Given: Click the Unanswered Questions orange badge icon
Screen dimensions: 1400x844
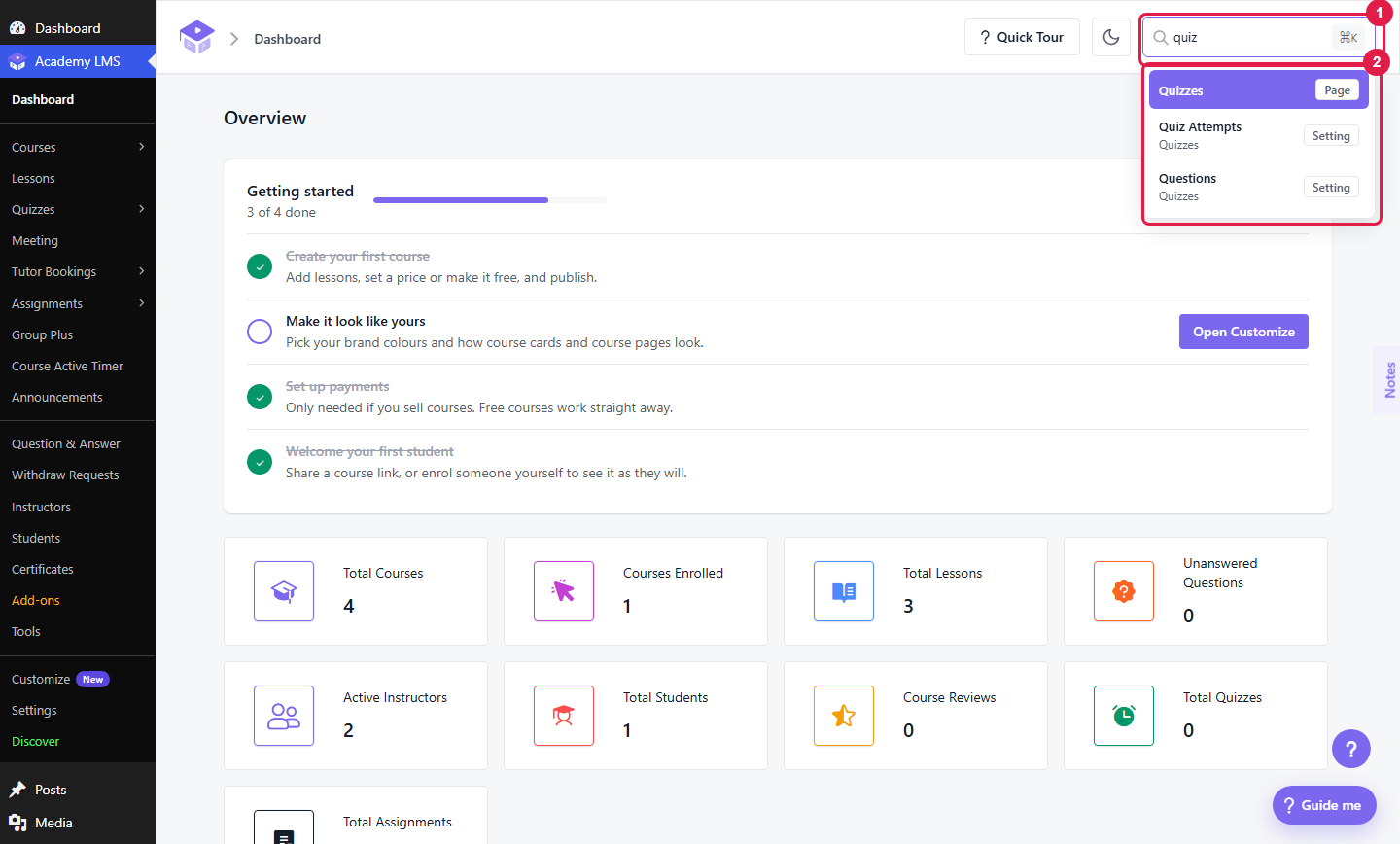Looking at the screenshot, I should [x=1124, y=591].
